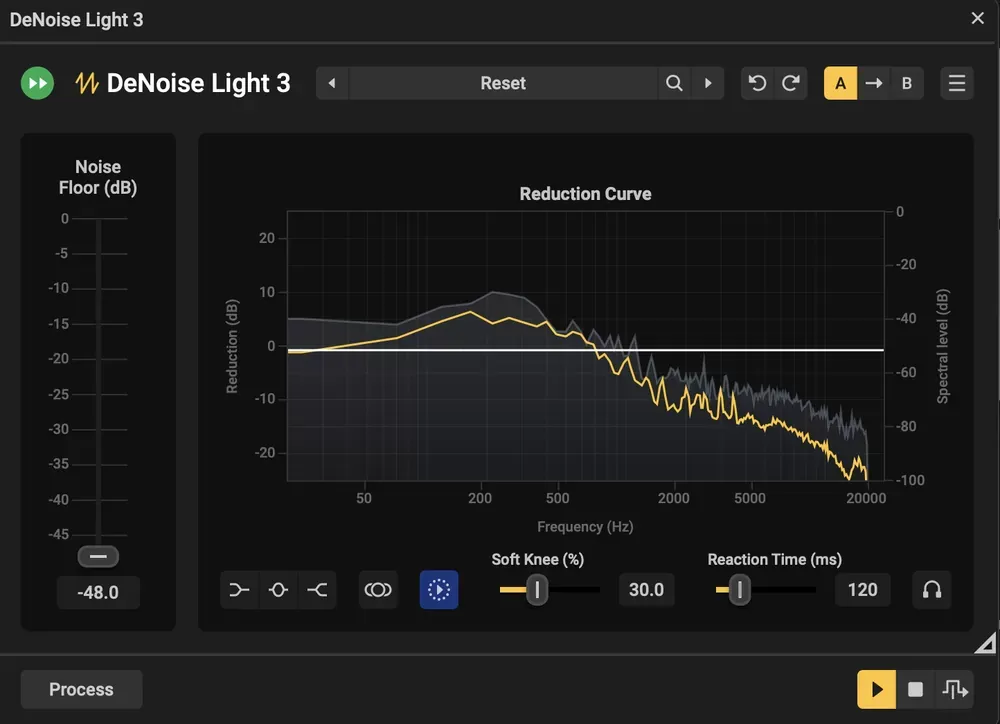Toggle the green plugin bypass button
This screenshot has width=1000, height=724.
(37, 83)
